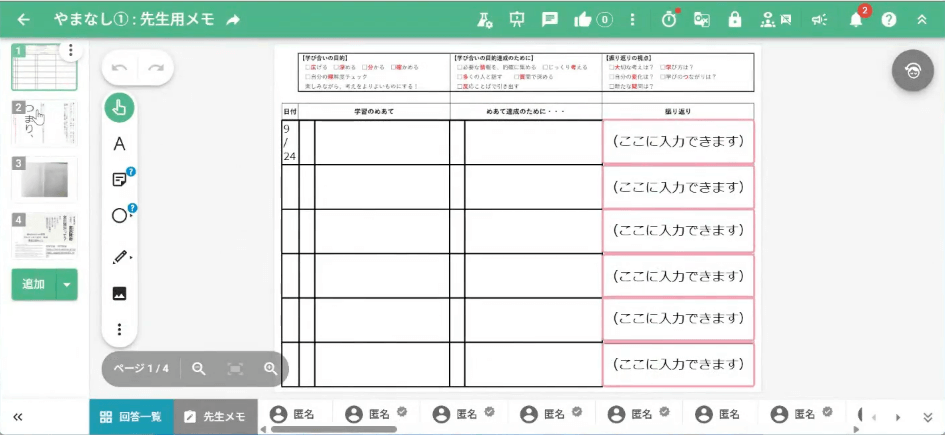945x435 pixels.
Task: Click the 振り返り column header
Action: [x=678, y=111]
